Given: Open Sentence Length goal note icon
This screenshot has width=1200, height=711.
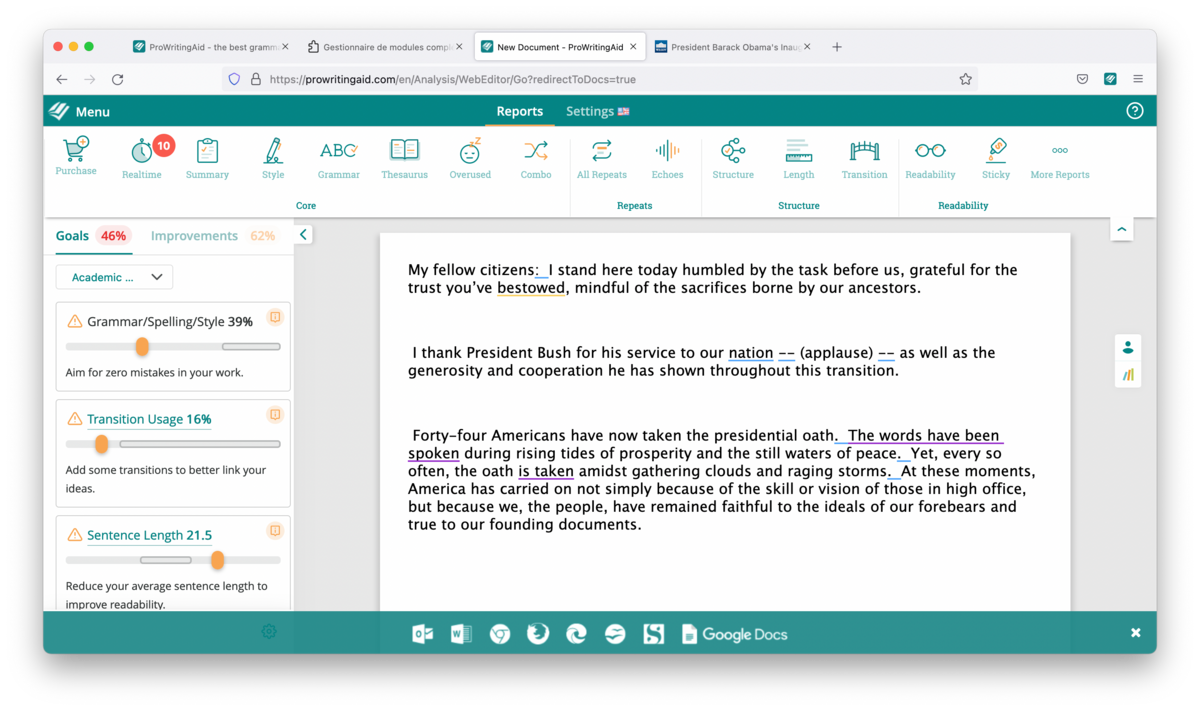Looking at the screenshot, I should tap(275, 530).
